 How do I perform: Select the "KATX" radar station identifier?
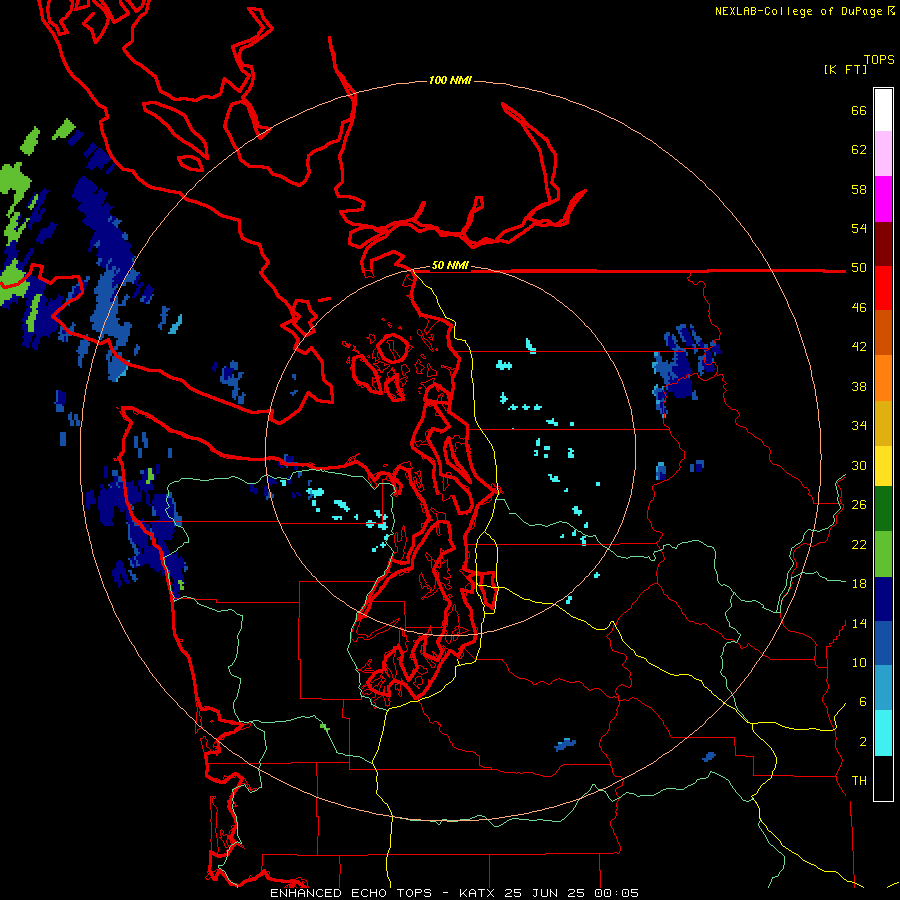(x=476, y=893)
